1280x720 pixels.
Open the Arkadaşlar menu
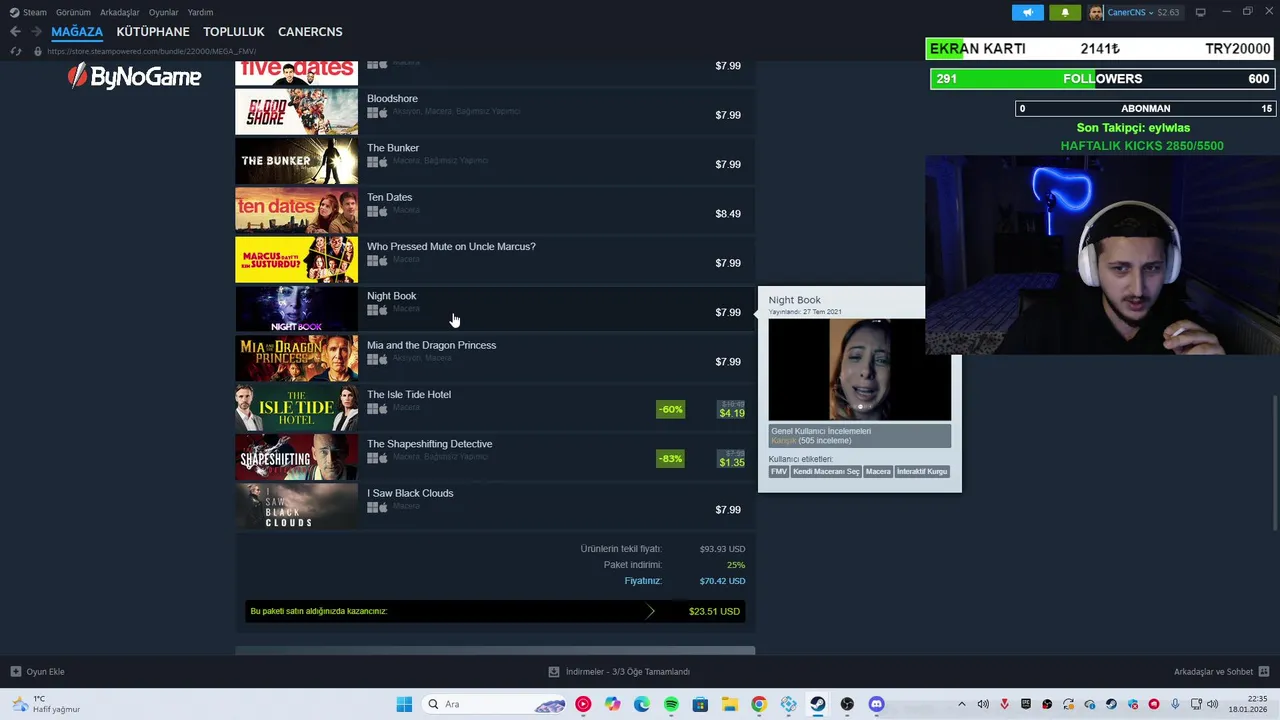tap(120, 12)
